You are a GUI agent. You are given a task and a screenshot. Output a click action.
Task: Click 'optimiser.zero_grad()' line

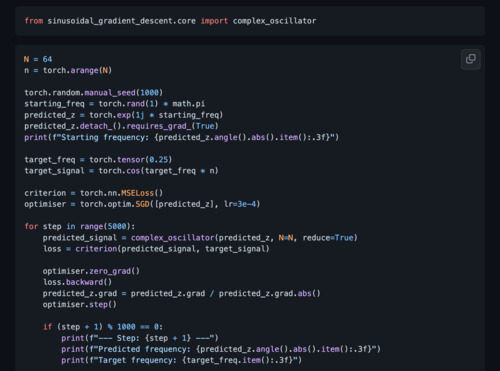point(91,271)
